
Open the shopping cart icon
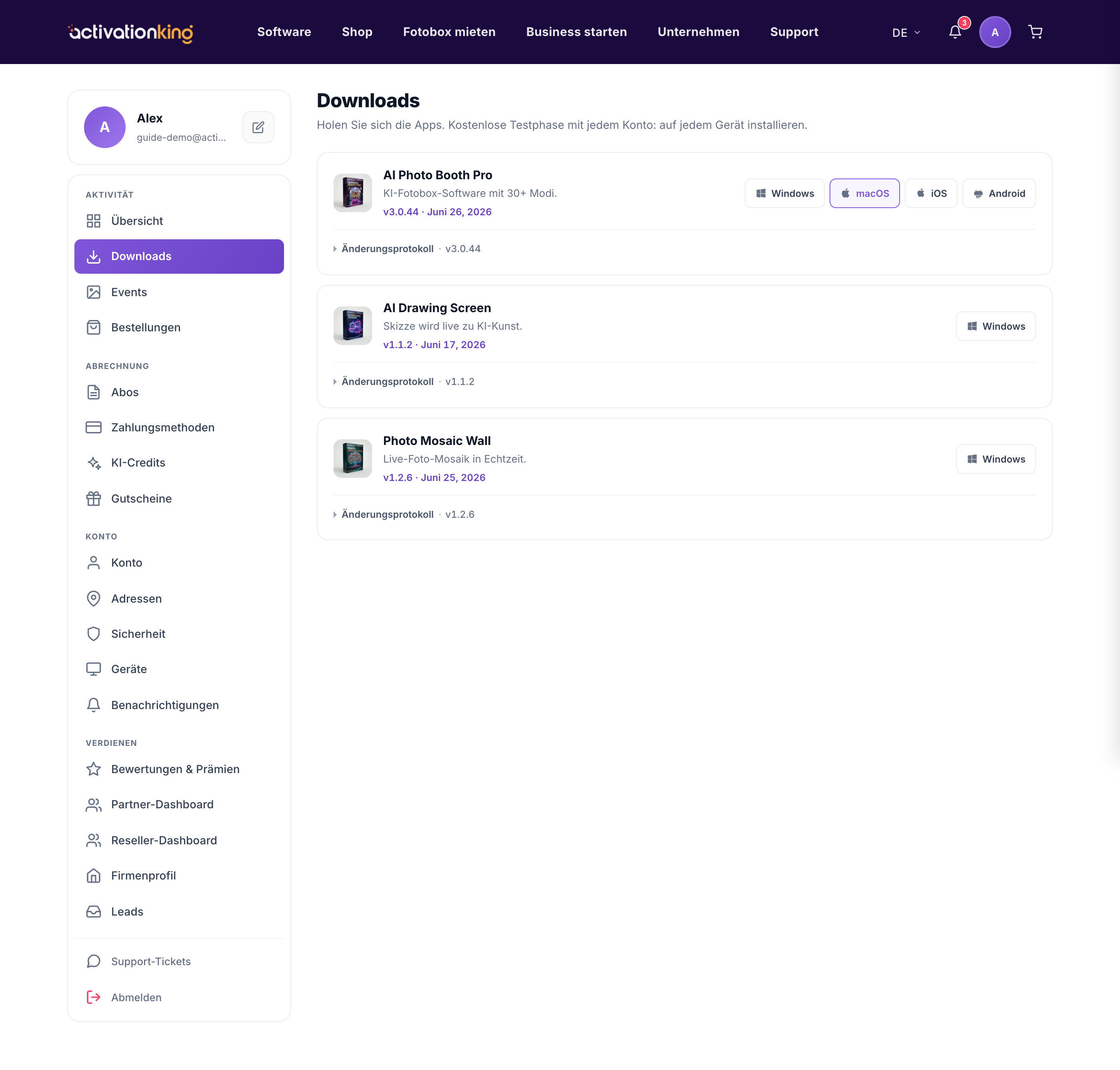point(1035,32)
